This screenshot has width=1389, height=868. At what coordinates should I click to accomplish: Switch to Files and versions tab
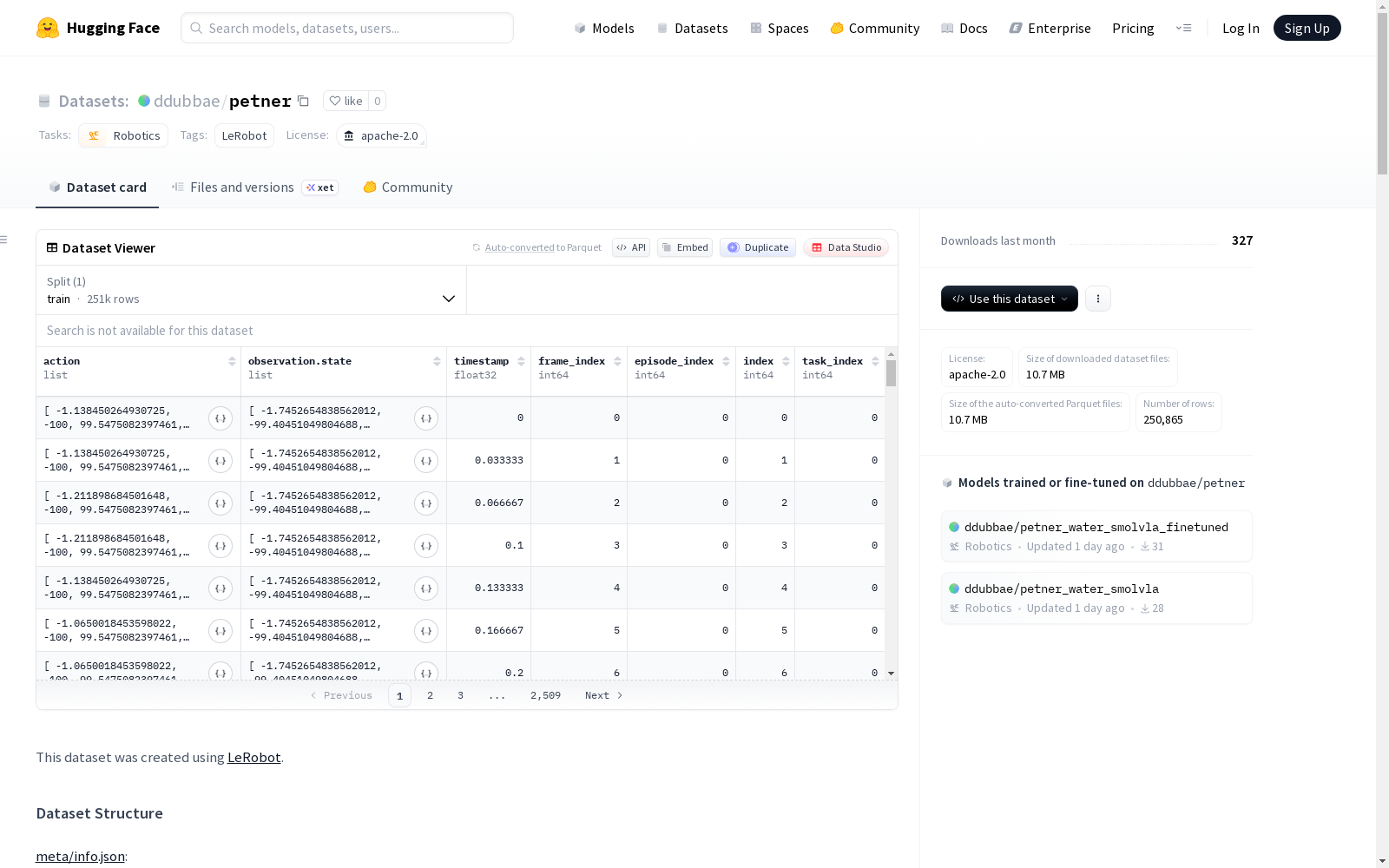[x=254, y=187]
